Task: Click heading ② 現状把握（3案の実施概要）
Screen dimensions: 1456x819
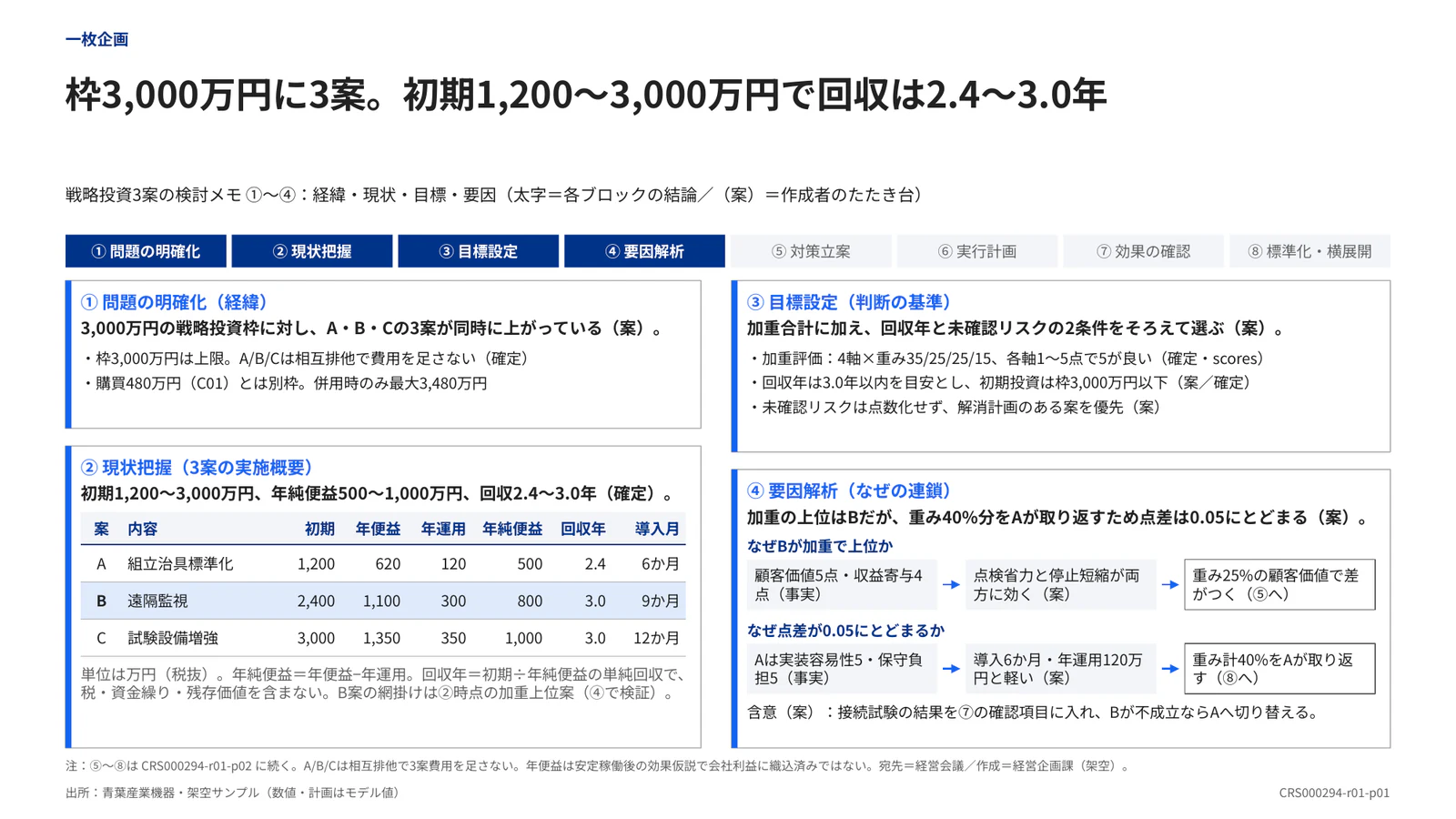Action: coord(197,468)
